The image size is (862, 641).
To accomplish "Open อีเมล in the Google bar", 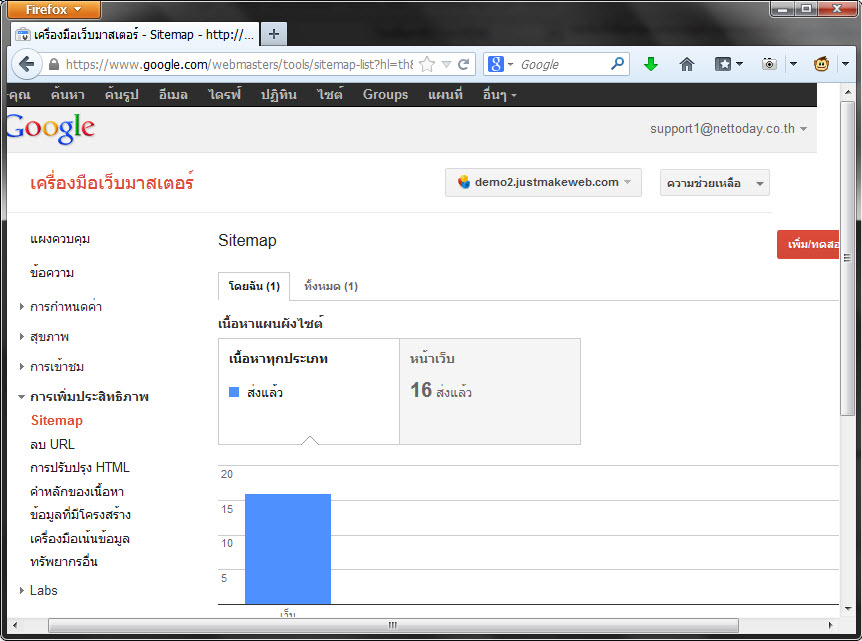I will [173, 95].
